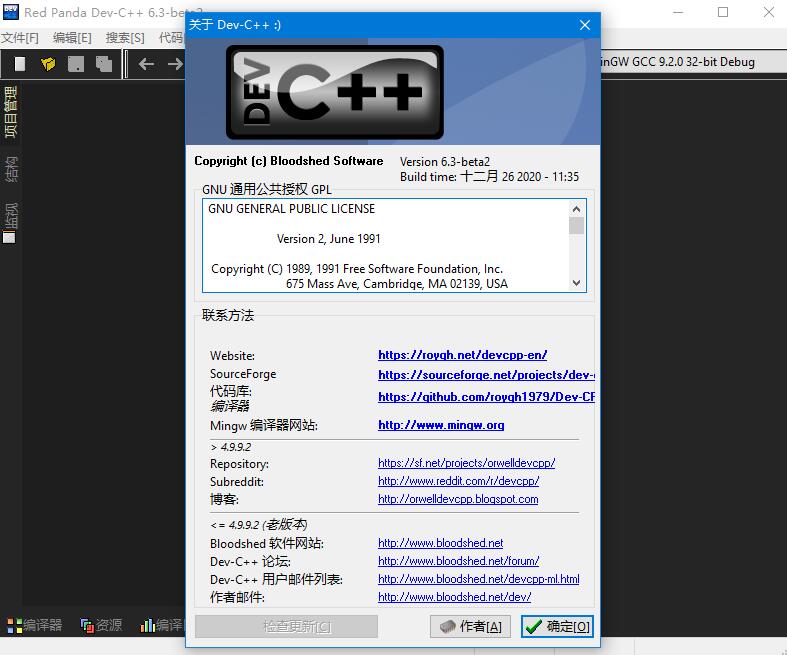Screen dimensions: 787x655
Task: Click the license text scrollbar thumb
Action: tap(577, 225)
